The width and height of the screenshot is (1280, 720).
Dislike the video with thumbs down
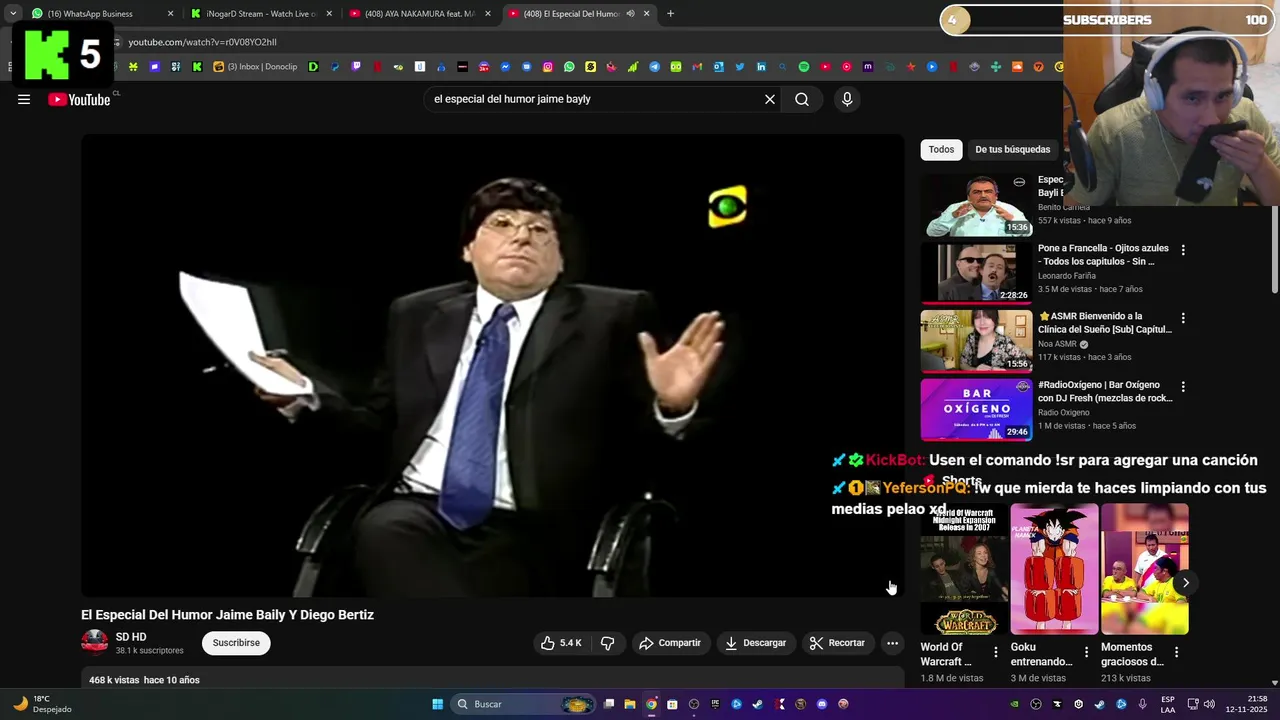[607, 643]
